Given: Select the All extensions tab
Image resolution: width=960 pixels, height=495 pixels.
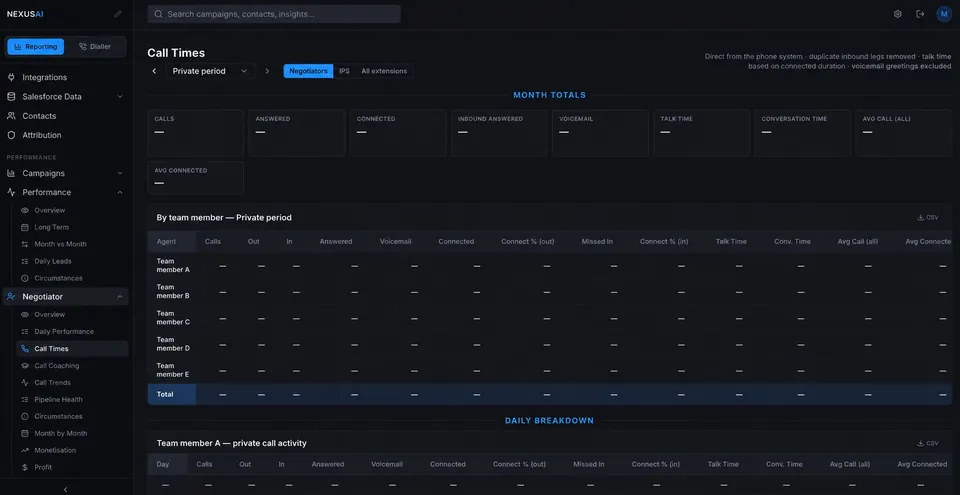Looking at the screenshot, I should coord(384,71).
